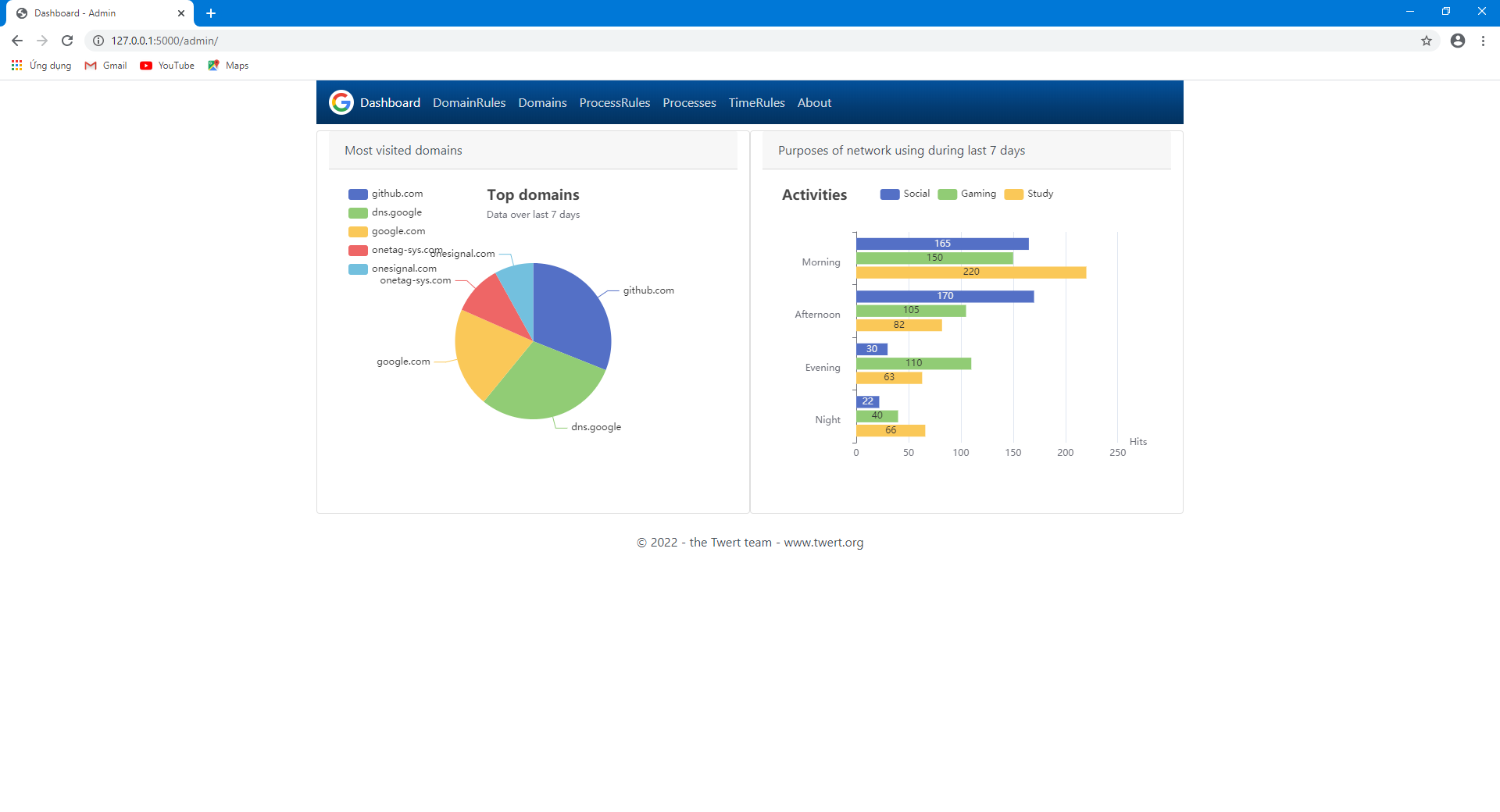View the site information icon in the address bar
Screen dimensions: 1500x812
coord(98,41)
